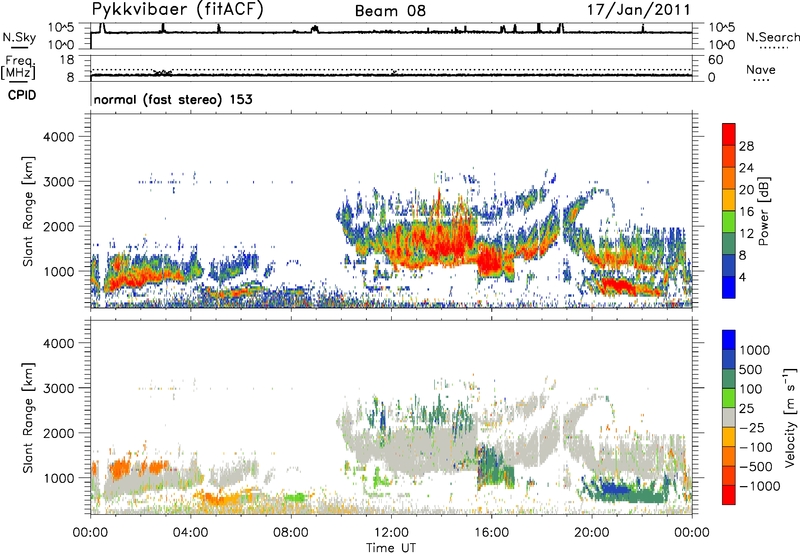The width and height of the screenshot is (800, 554).
Task: Click the 12:00 time axis tick label
Action: tap(391, 533)
